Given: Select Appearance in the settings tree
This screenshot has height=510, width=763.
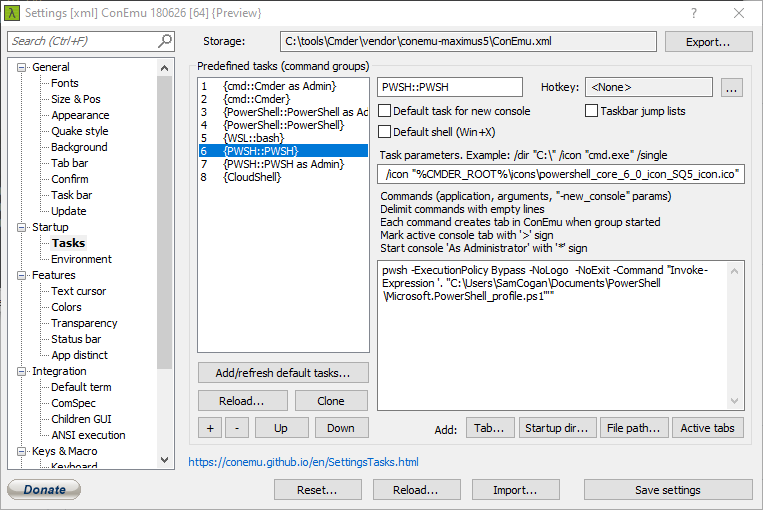Looking at the screenshot, I should click(80, 115).
